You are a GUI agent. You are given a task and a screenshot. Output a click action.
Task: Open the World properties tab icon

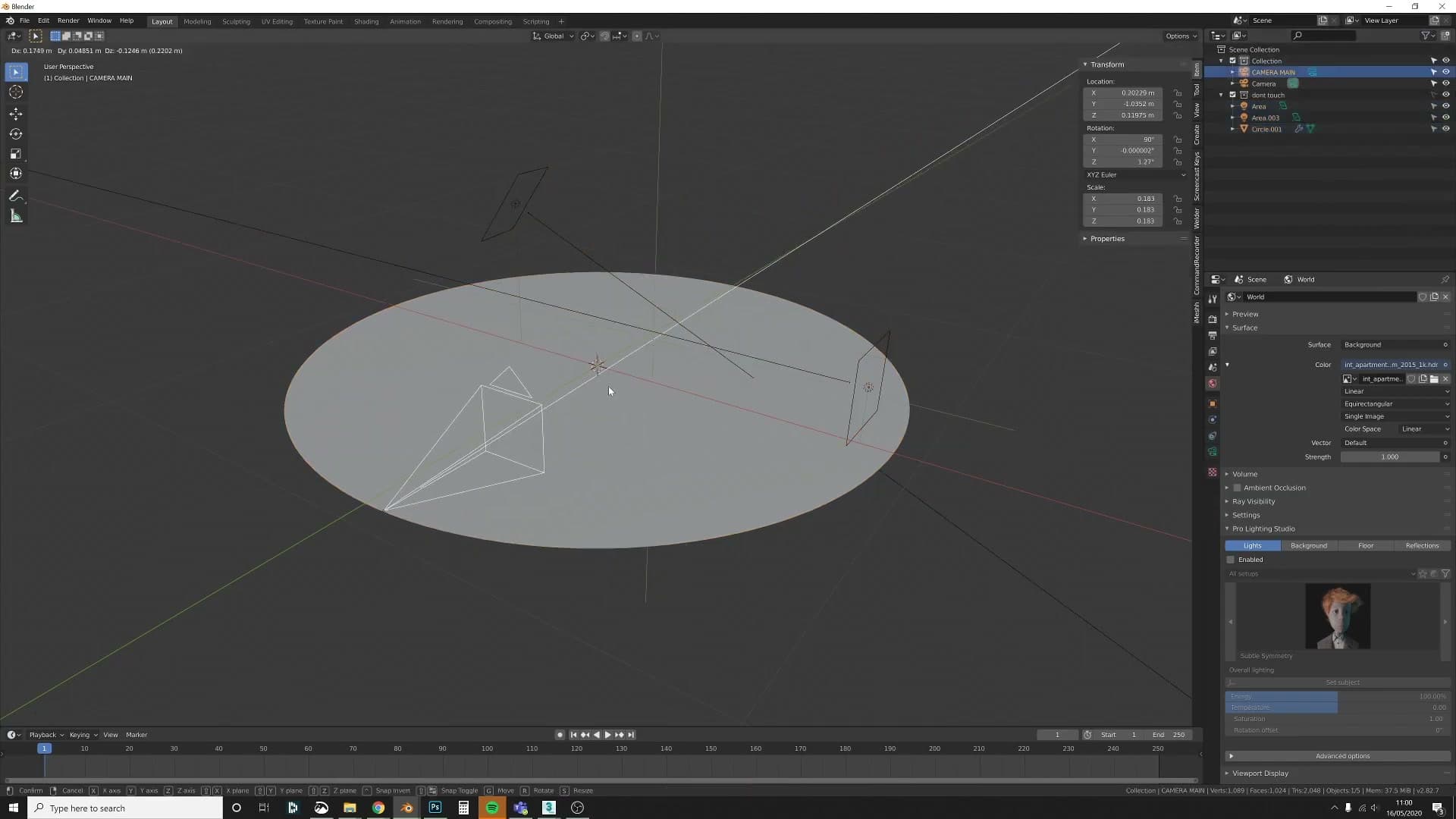point(1213,384)
